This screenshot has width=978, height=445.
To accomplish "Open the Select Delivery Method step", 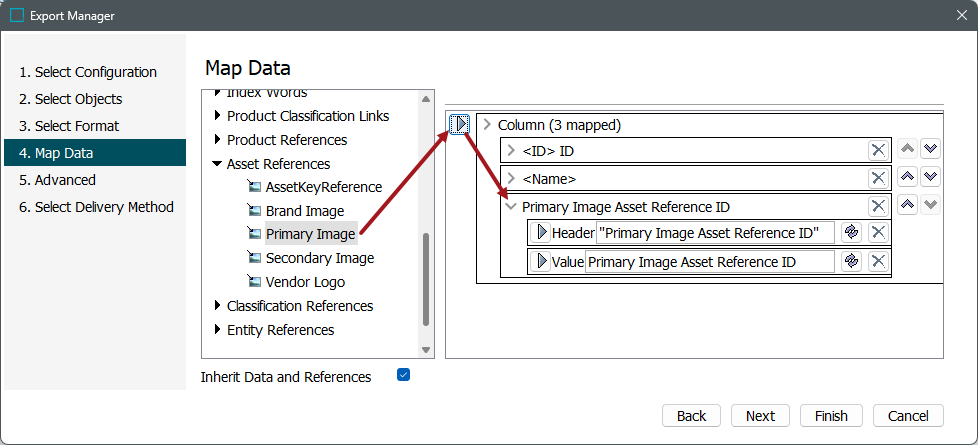I will (96, 207).
